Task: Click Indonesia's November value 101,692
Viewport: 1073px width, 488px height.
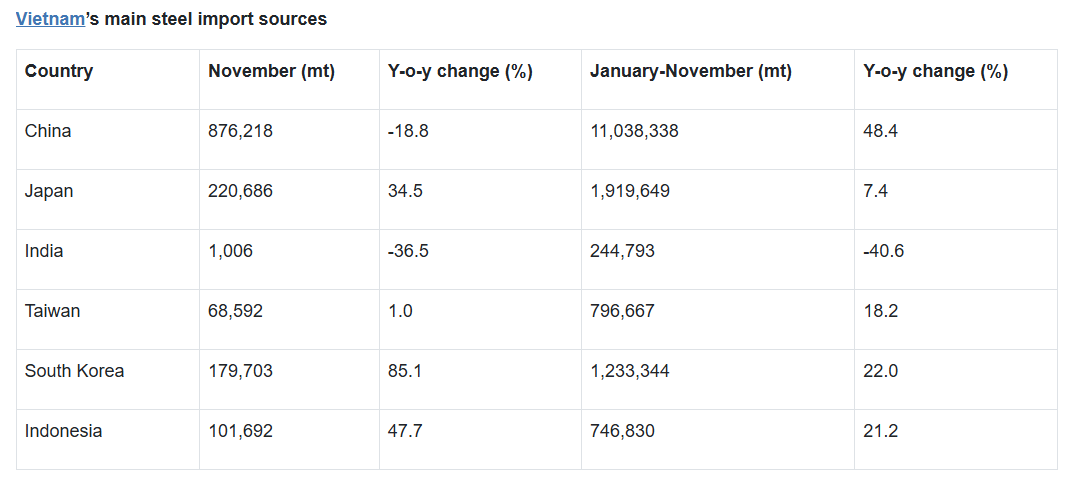Action: [240, 431]
